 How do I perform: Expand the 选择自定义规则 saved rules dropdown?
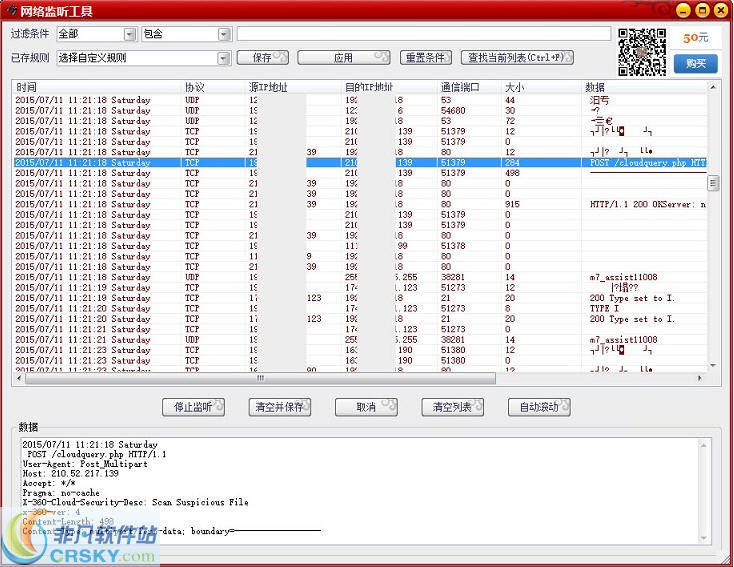(224, 58)
